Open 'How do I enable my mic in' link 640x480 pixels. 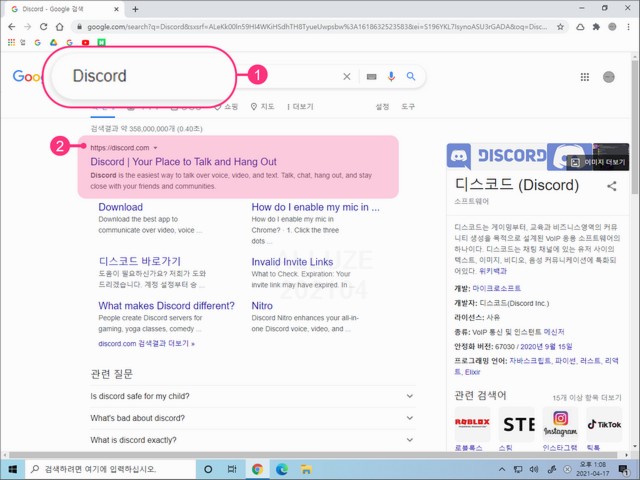coord(315,207)
